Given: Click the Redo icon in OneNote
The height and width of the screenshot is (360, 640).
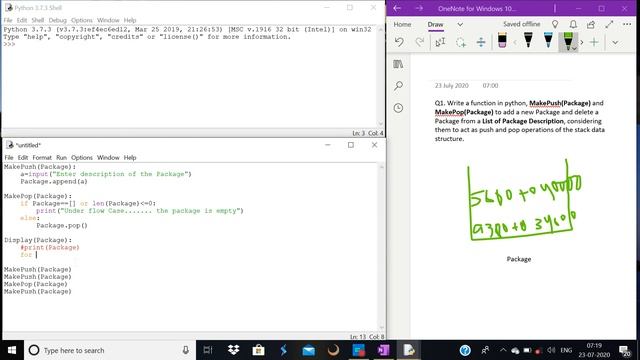Looking at the screenshot, I should pos(419,42).
